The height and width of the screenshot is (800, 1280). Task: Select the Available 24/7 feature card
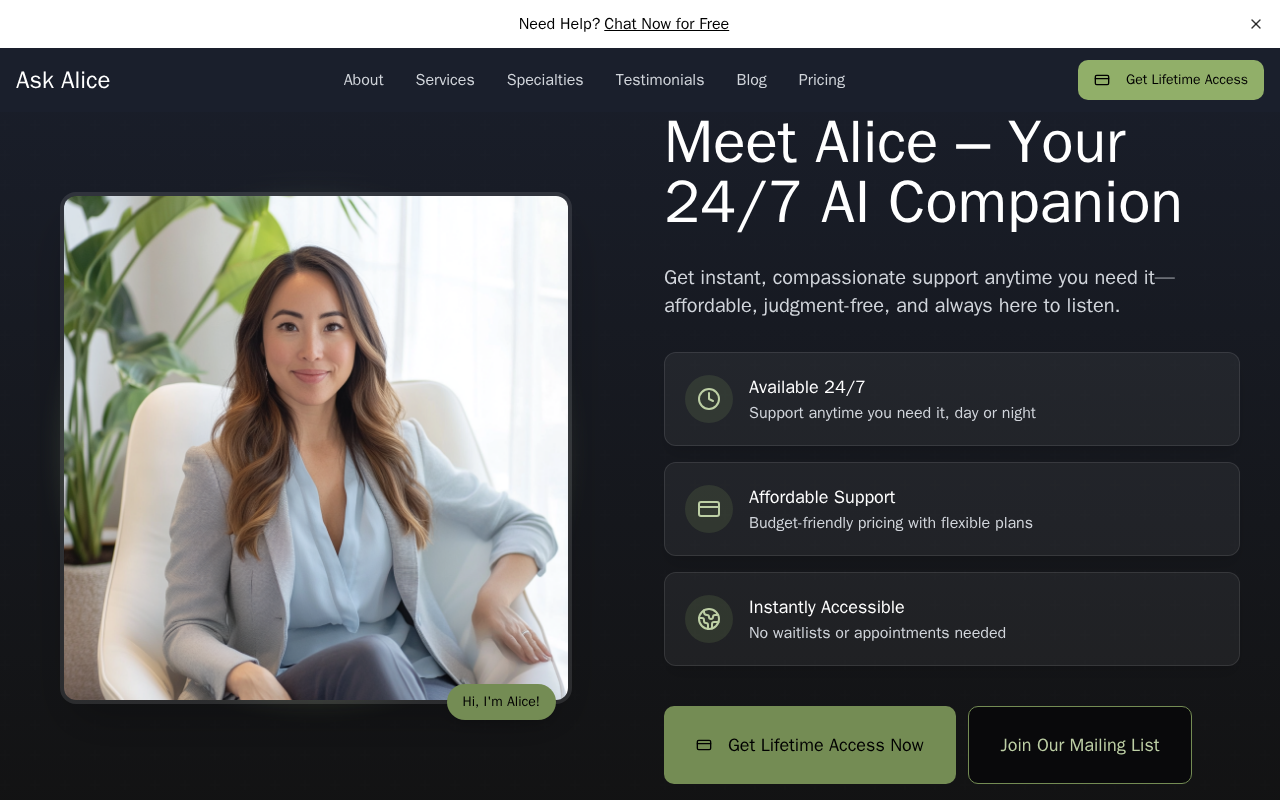click(x=952, y=399)
